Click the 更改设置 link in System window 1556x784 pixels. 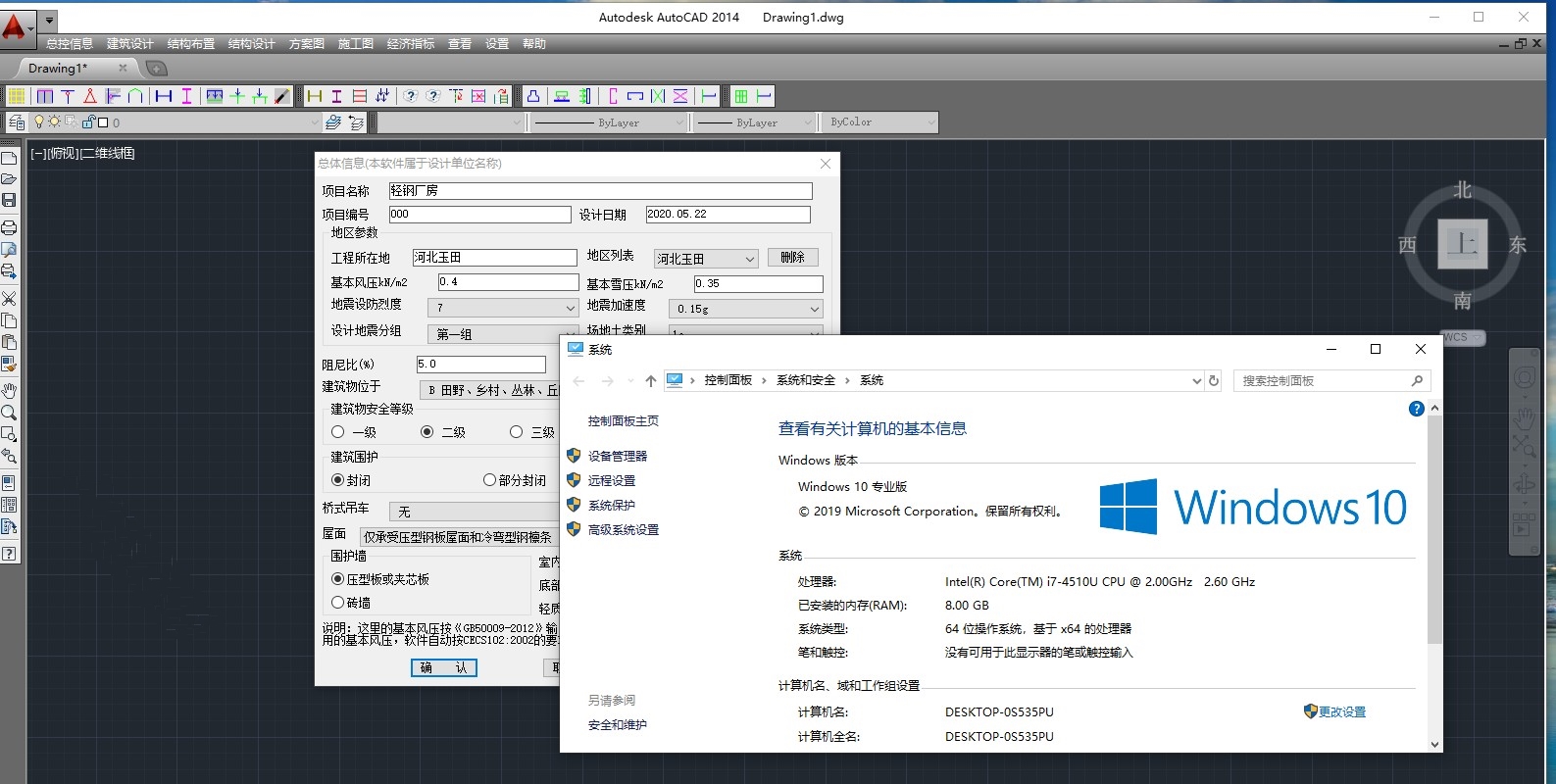[1342, 712]
